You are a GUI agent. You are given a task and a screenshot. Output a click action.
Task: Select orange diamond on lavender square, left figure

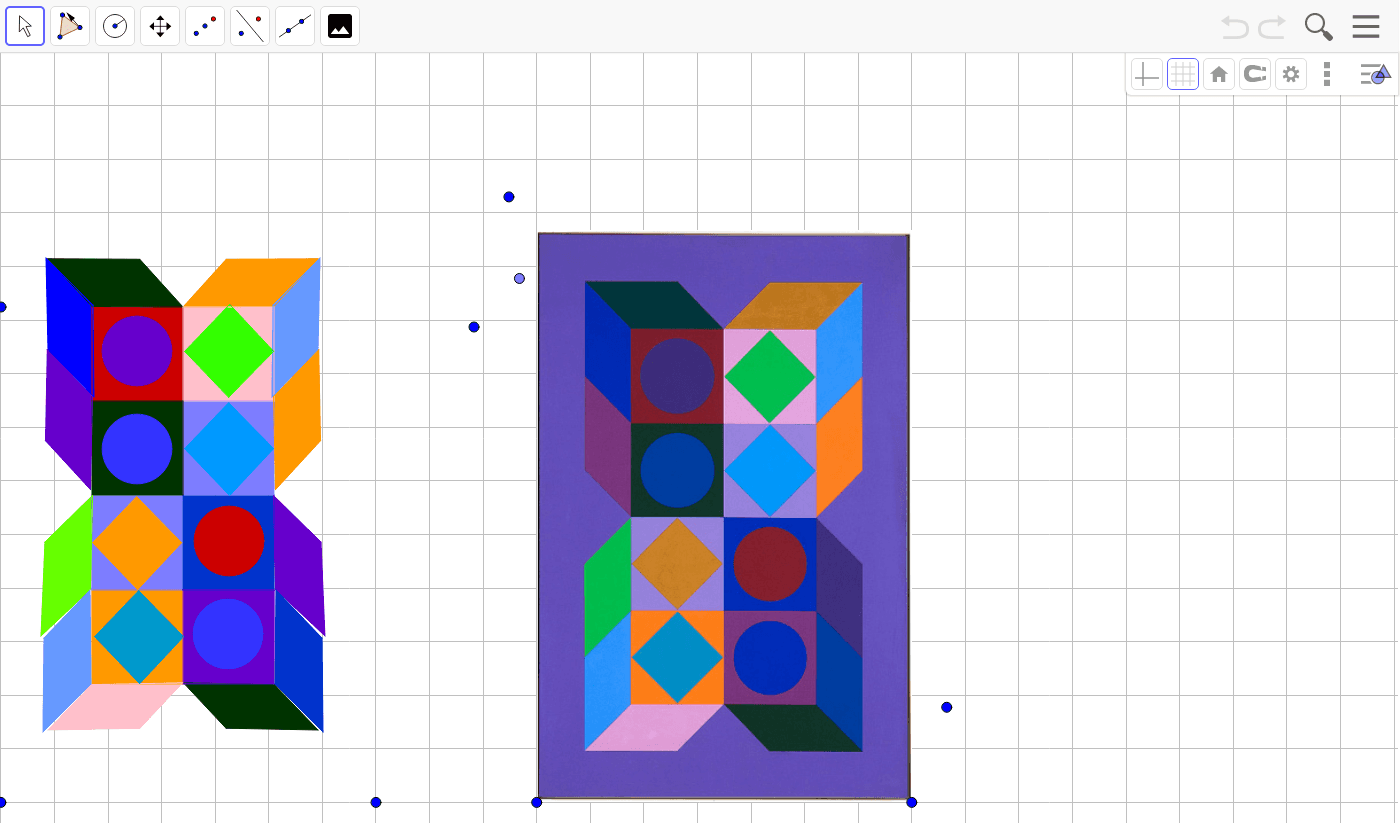pos(137,543)
